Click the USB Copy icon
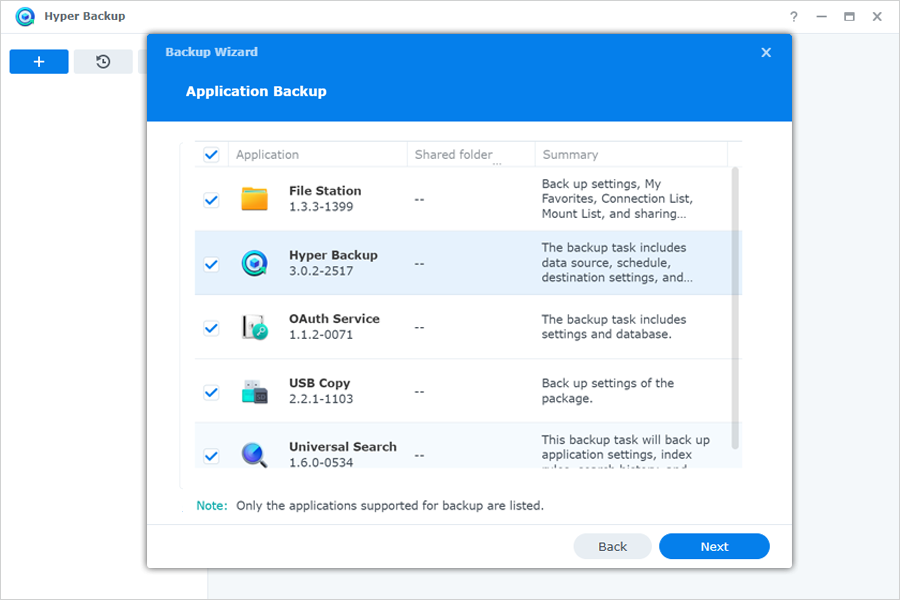Image resolution: width=900 pixels, height=600 pixels. pos(254,392)
